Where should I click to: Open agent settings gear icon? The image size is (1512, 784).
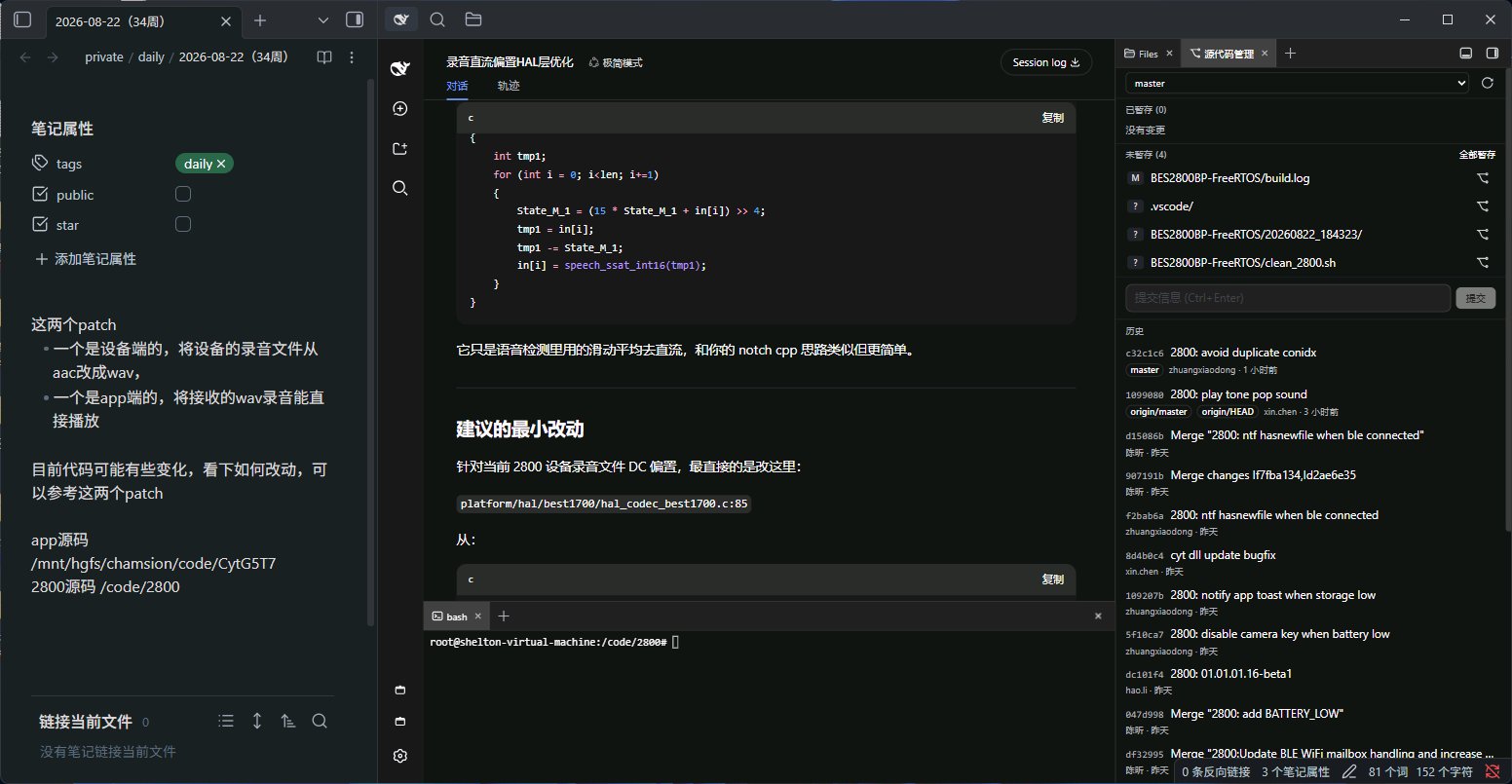click(399, 756)
